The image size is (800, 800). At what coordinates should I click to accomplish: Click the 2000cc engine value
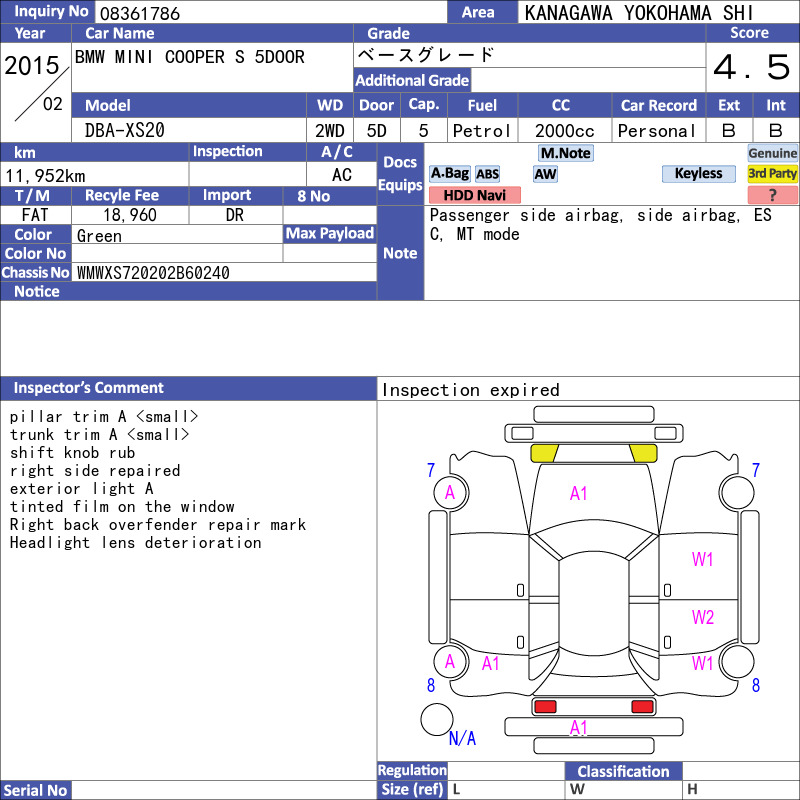[x=565, y=131]
